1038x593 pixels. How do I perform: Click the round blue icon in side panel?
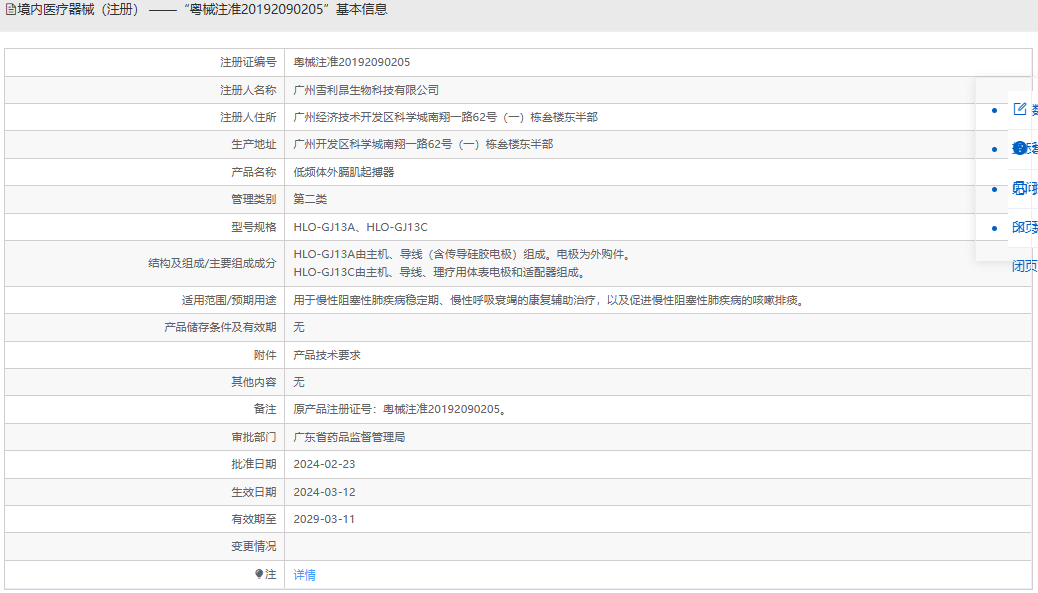[x=1019, y=148]
